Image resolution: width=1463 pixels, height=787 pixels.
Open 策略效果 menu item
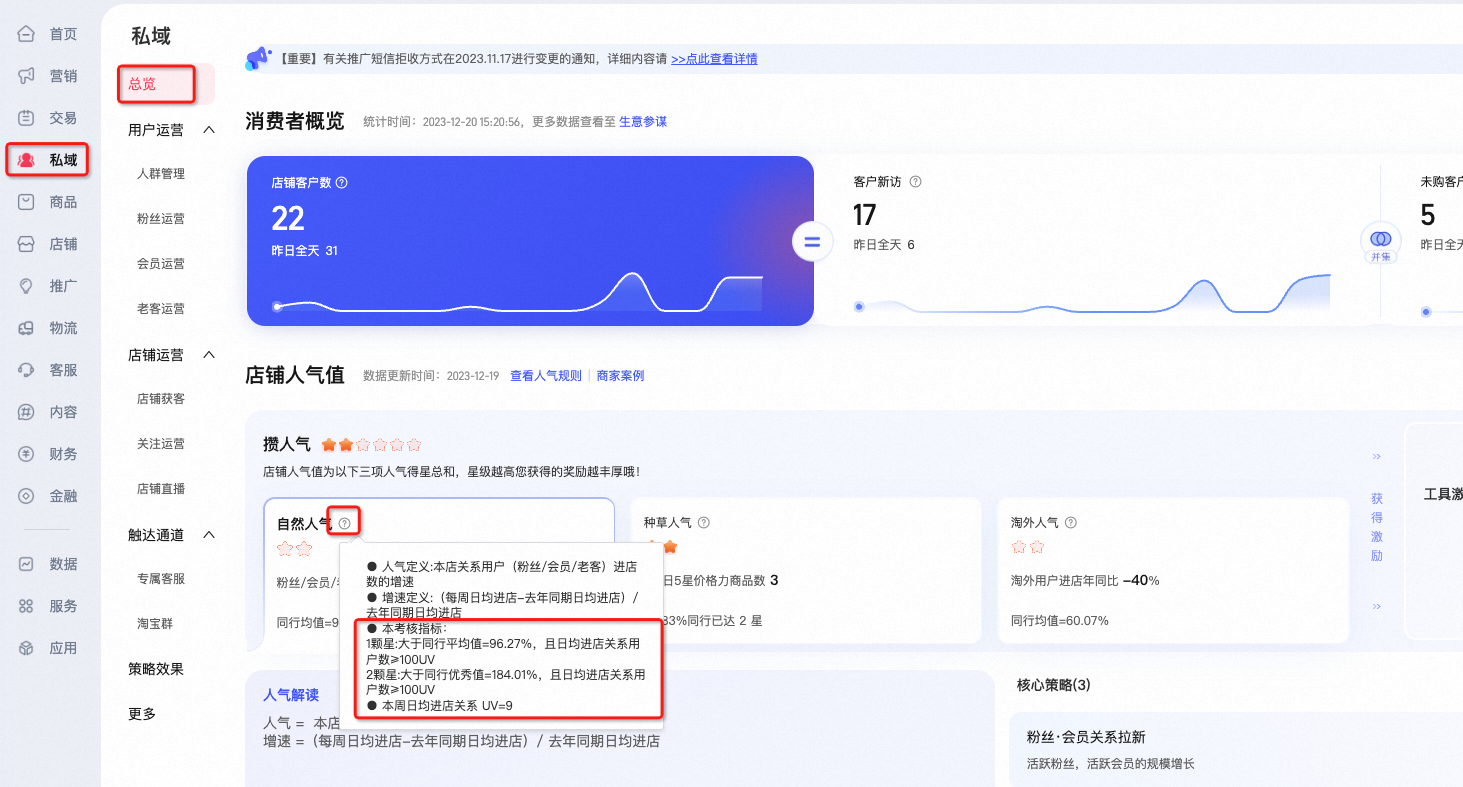pyautogui.click(x=156, y=669)
